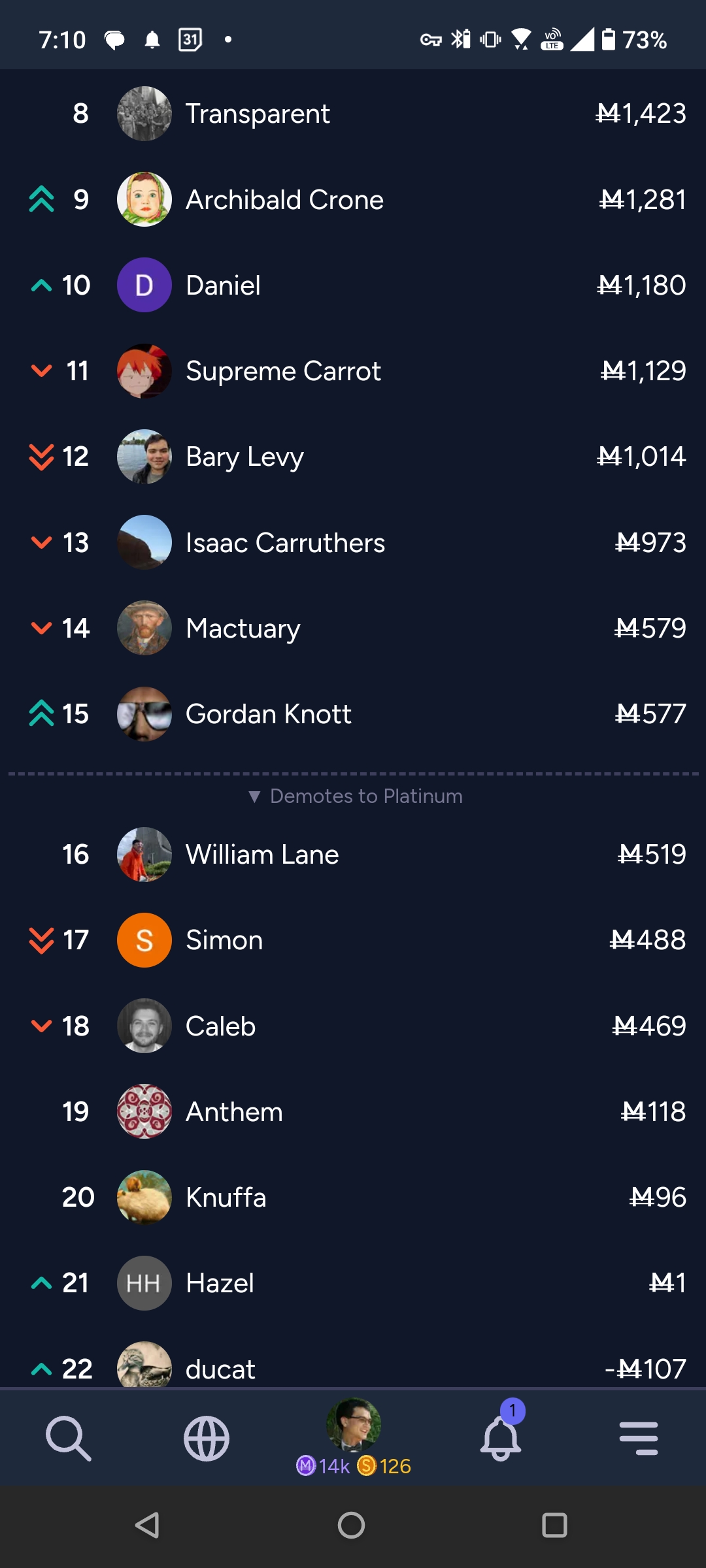Click double-down arrow beside Bary Levy

coord(41,457)
